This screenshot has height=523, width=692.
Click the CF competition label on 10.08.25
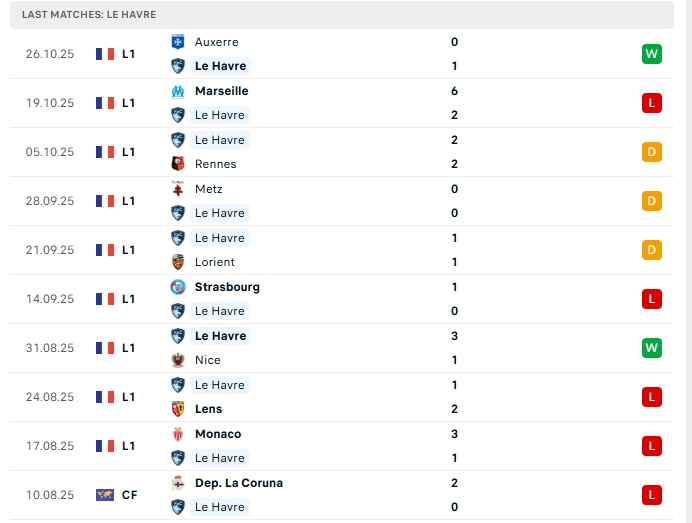pyautogui.click(x=129, y=495)
